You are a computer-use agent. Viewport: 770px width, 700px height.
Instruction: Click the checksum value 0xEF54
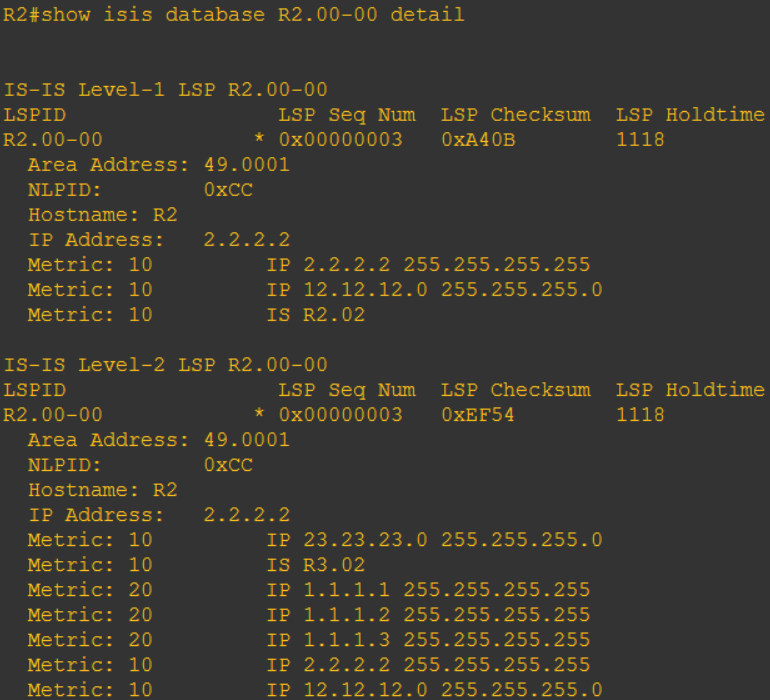(478, 415)
